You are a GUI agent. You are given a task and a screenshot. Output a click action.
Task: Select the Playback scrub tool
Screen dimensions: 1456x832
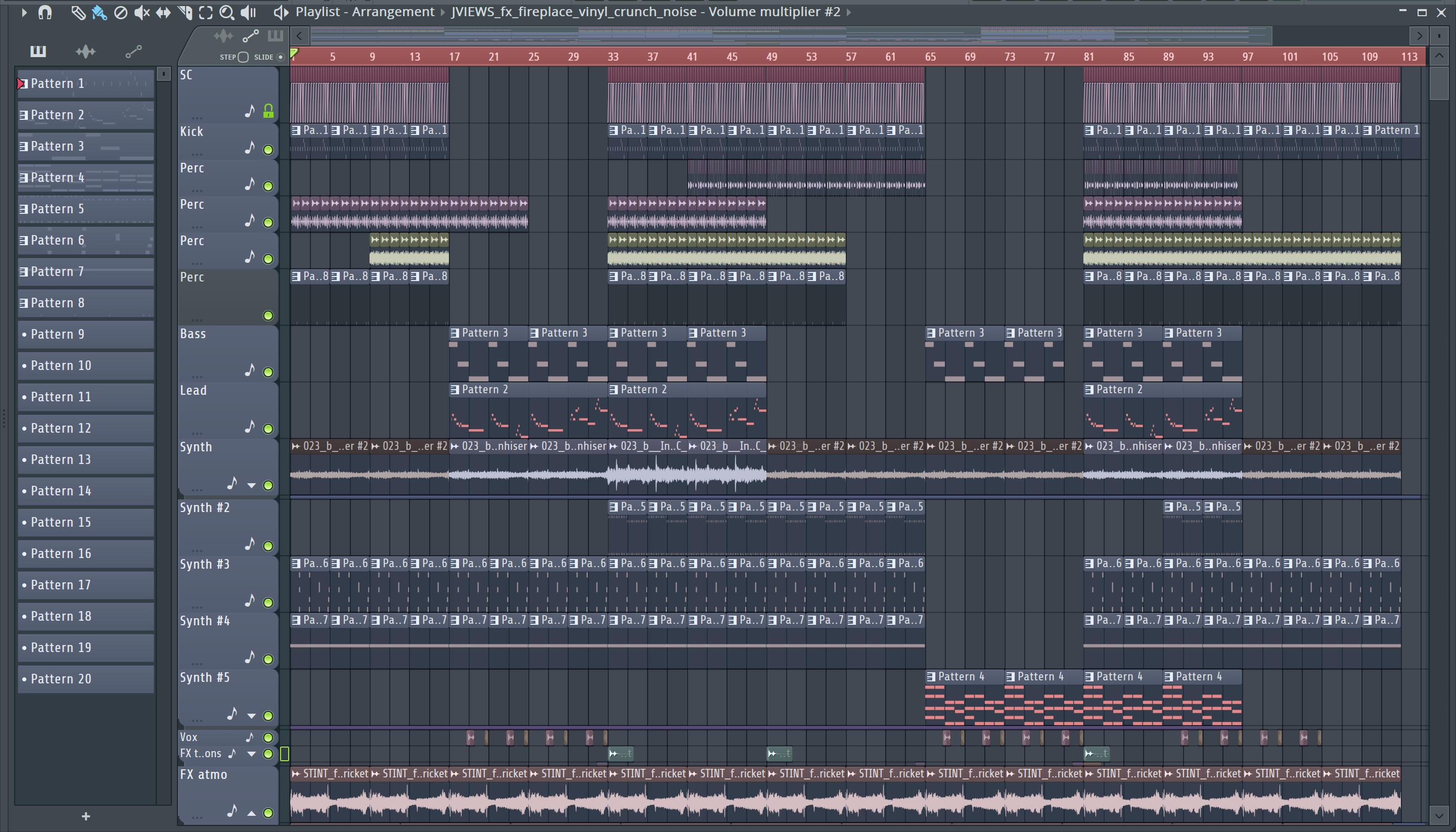click(248, 12)
